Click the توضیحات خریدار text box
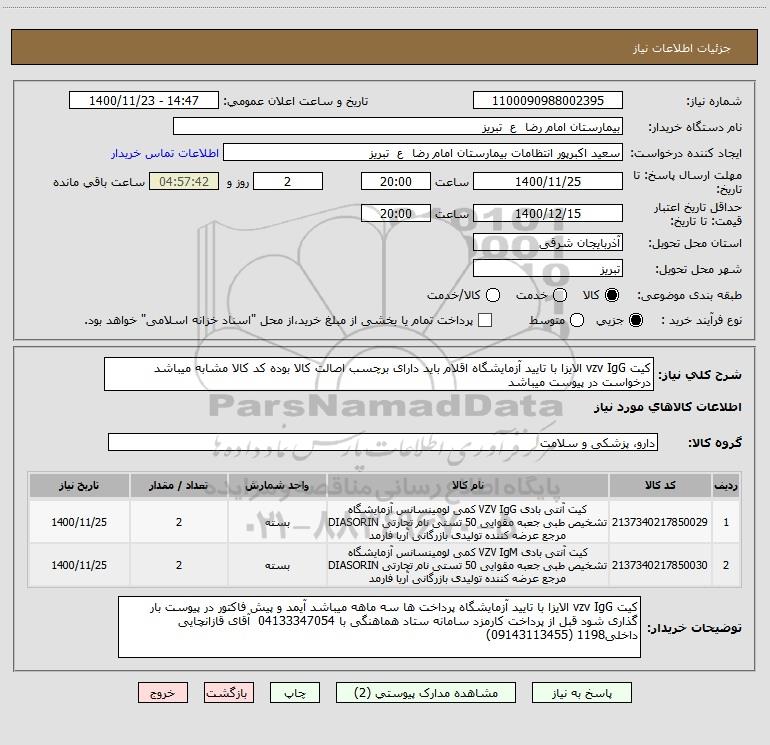Viewport: 770px width, 745px height. coord(379,627)
